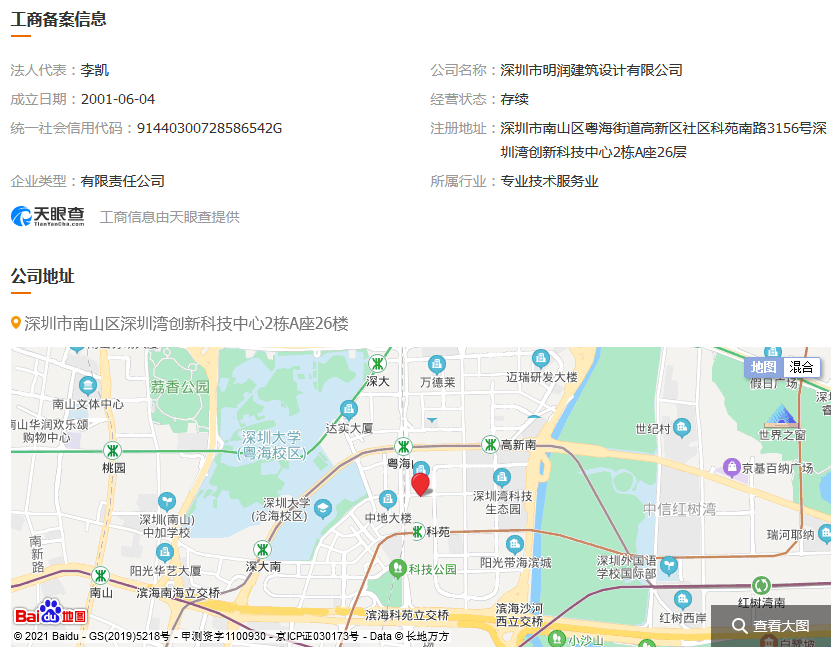Click 瑞河耶纳 building icon
Screen dimensions: 839x668
click(x=825, y=533)
